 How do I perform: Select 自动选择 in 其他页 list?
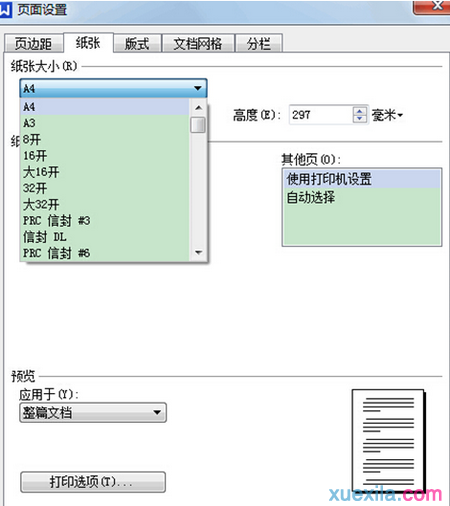[x=362, y=197]
